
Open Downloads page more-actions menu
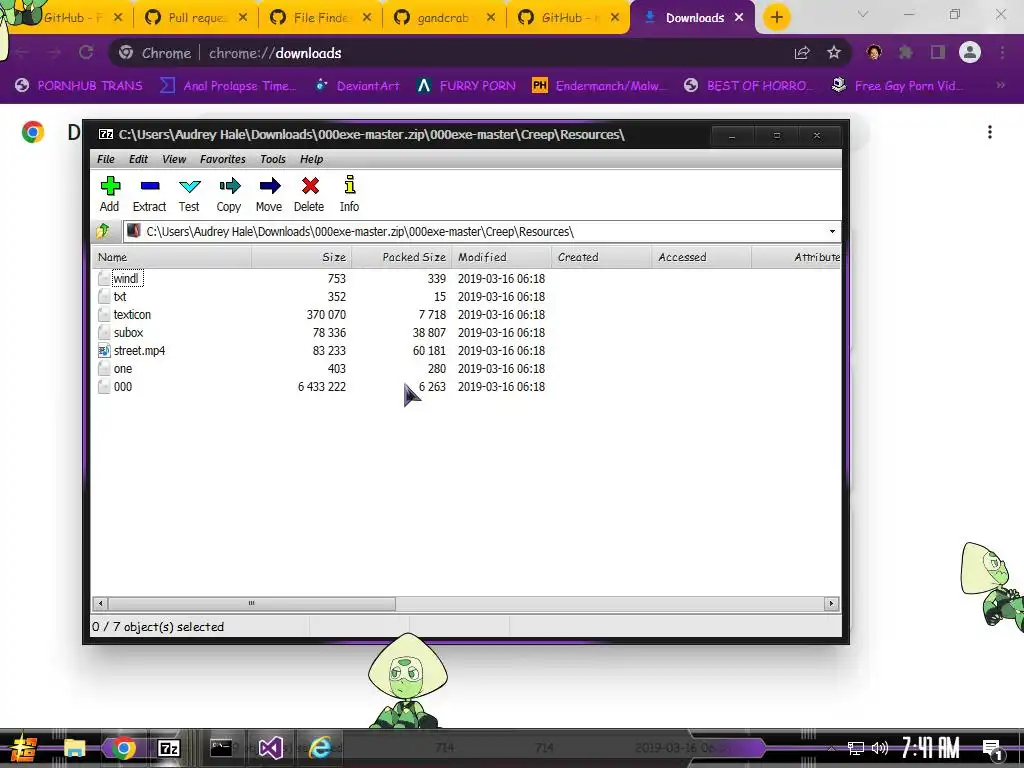coord(990,133)
